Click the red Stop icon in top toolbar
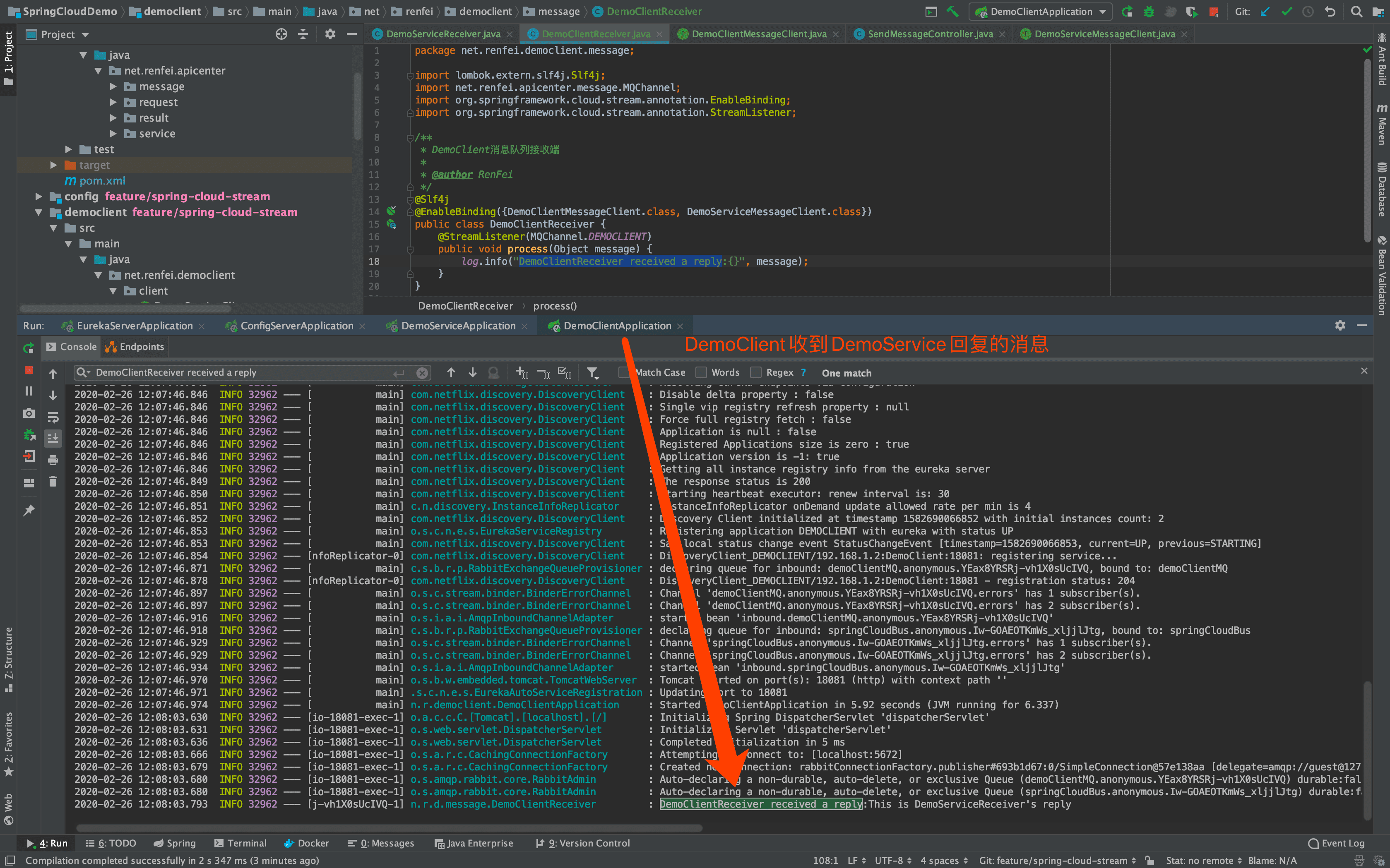The width and height of the screenshot is (1390, 868). 1214,12
